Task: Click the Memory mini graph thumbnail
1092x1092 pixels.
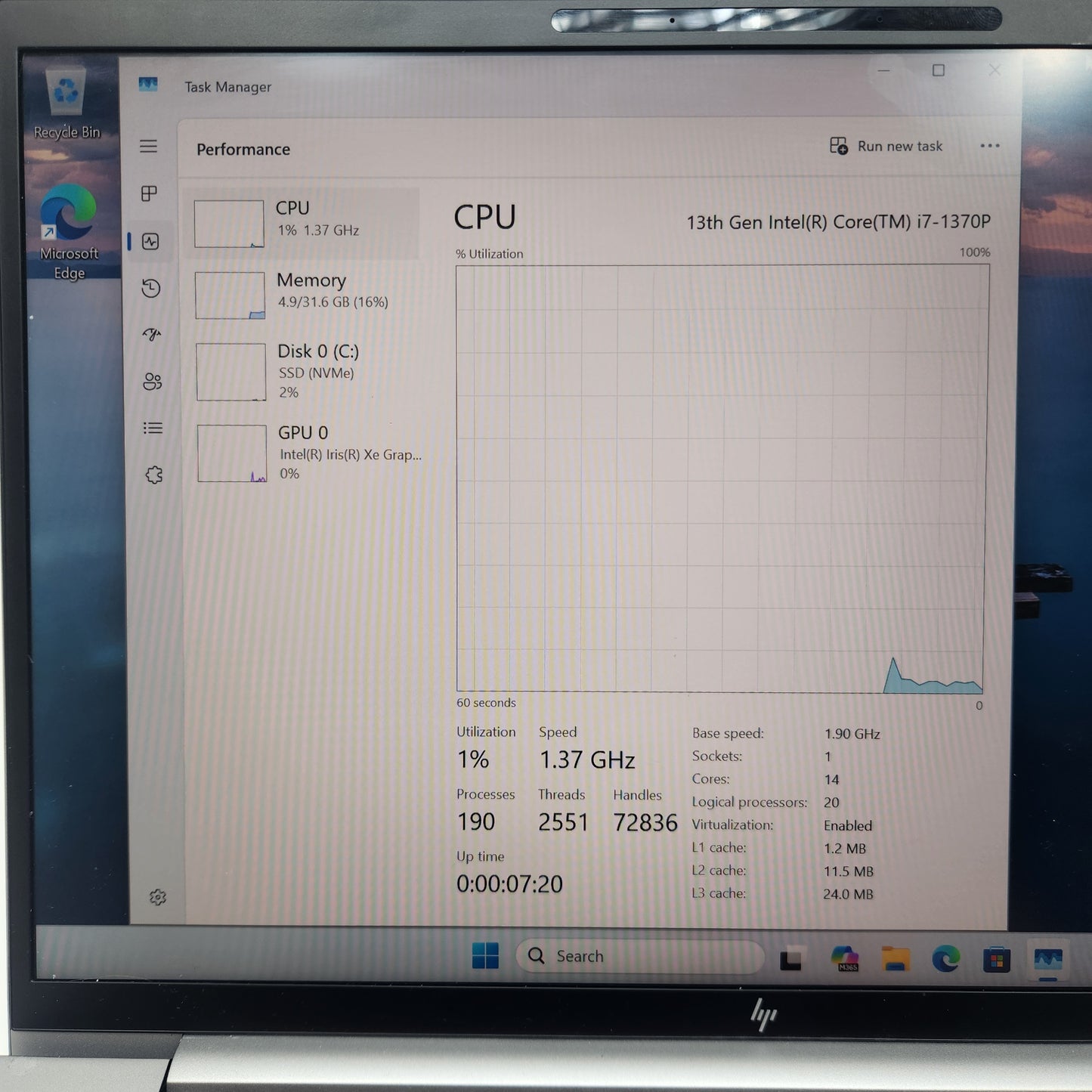Action: [x=230, y=295]
